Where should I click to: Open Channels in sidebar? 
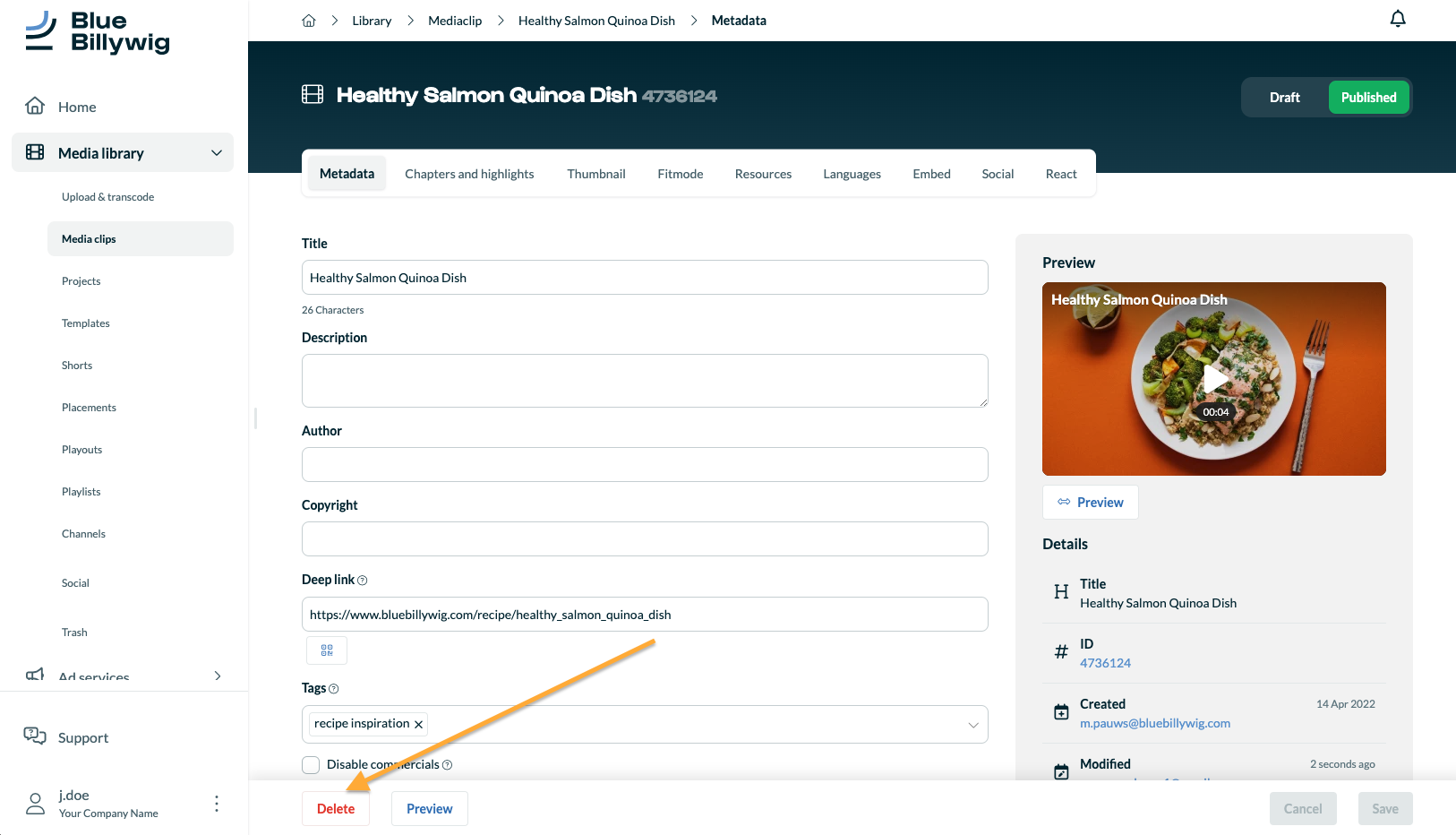coord(83,534)
